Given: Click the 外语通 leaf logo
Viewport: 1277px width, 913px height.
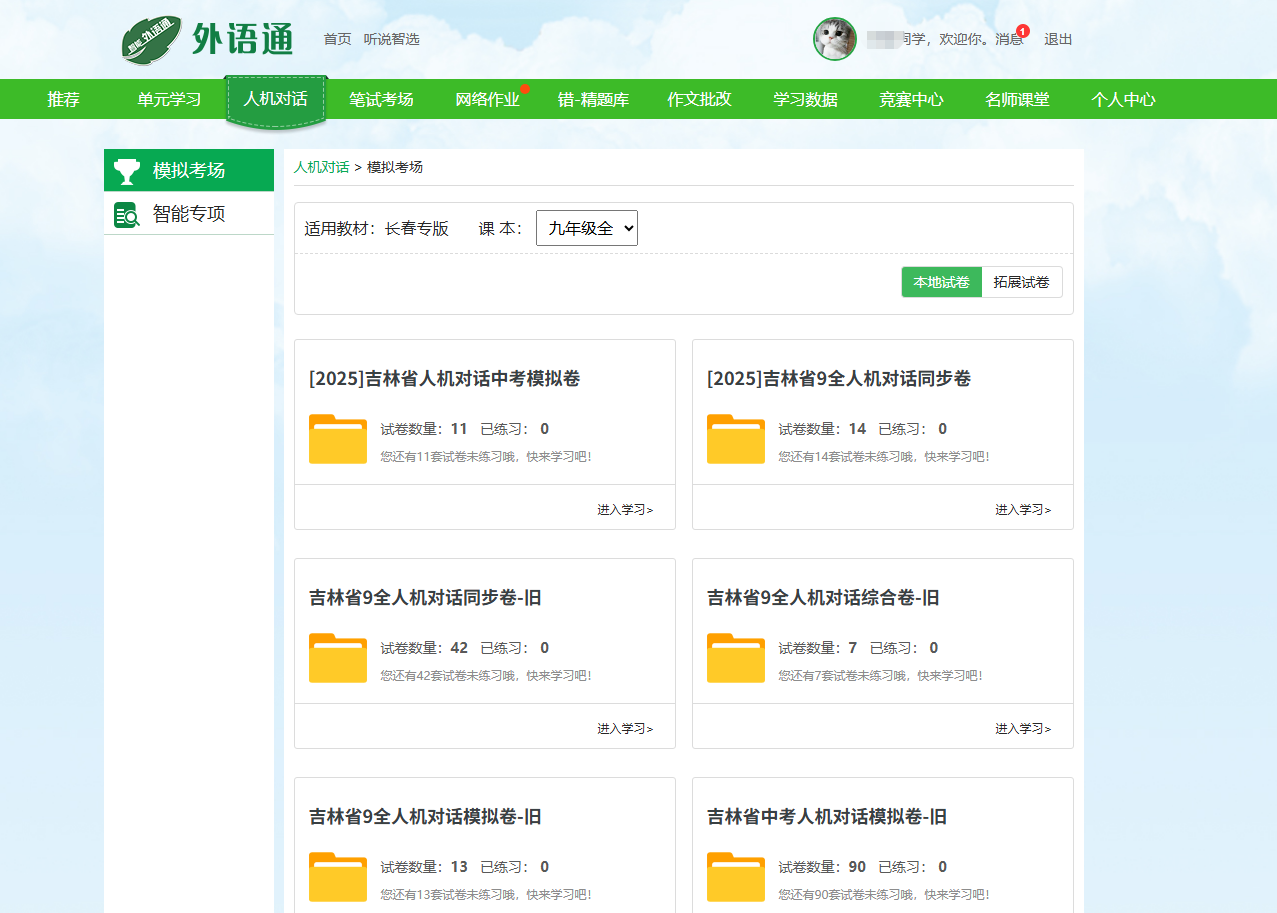Looking at the screenshot, I should click(x=152, y=40).
